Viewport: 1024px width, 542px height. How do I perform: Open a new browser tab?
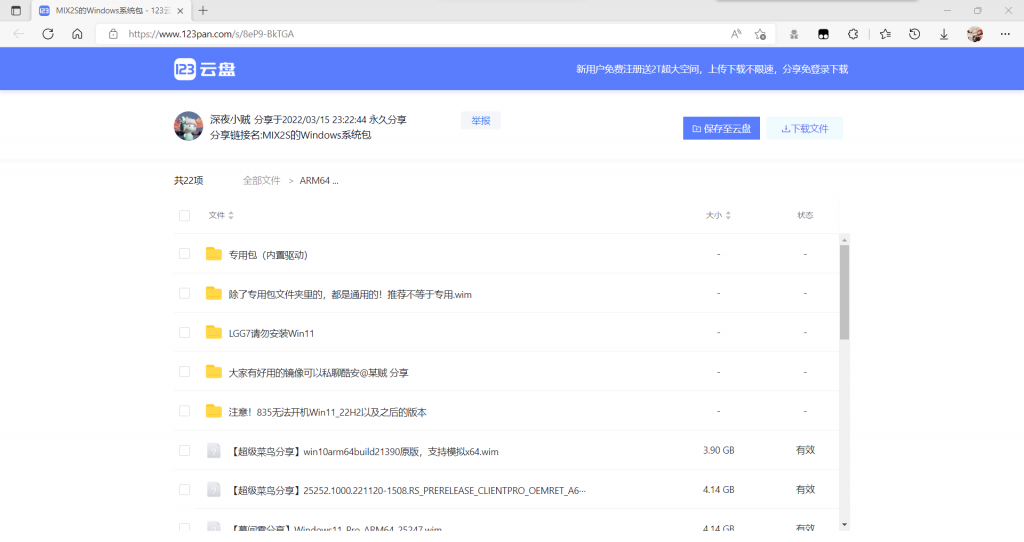click(203, 10)
